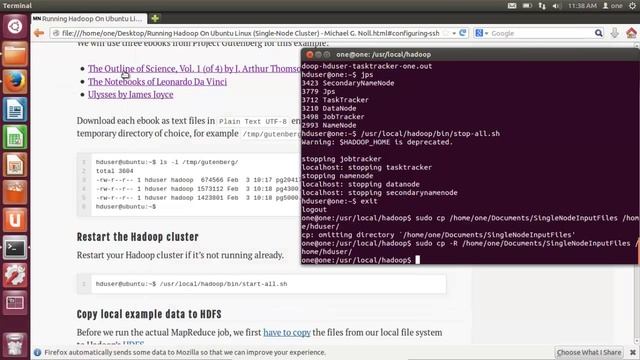Open Ubuntu Software Center from the dock
The width and height of the screenshot is (640, 360).
[15, 192]
